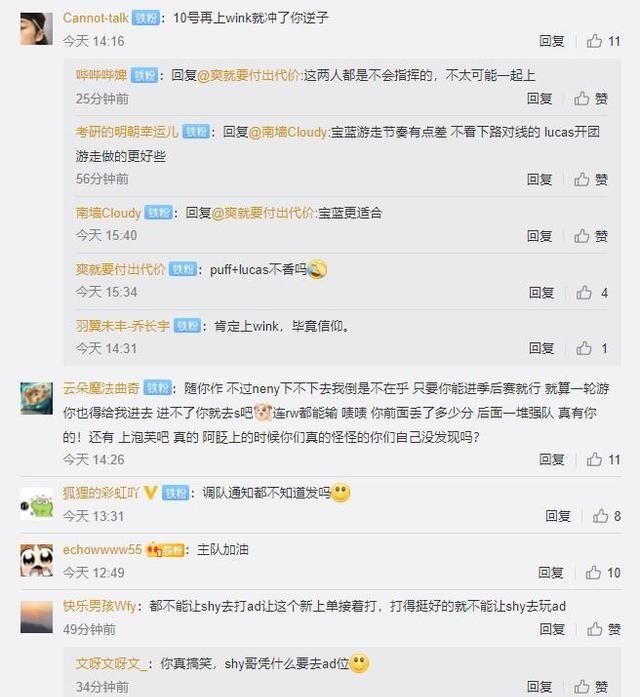Reply to 云朵魔法曲奇's comment at 14:26

552,459
